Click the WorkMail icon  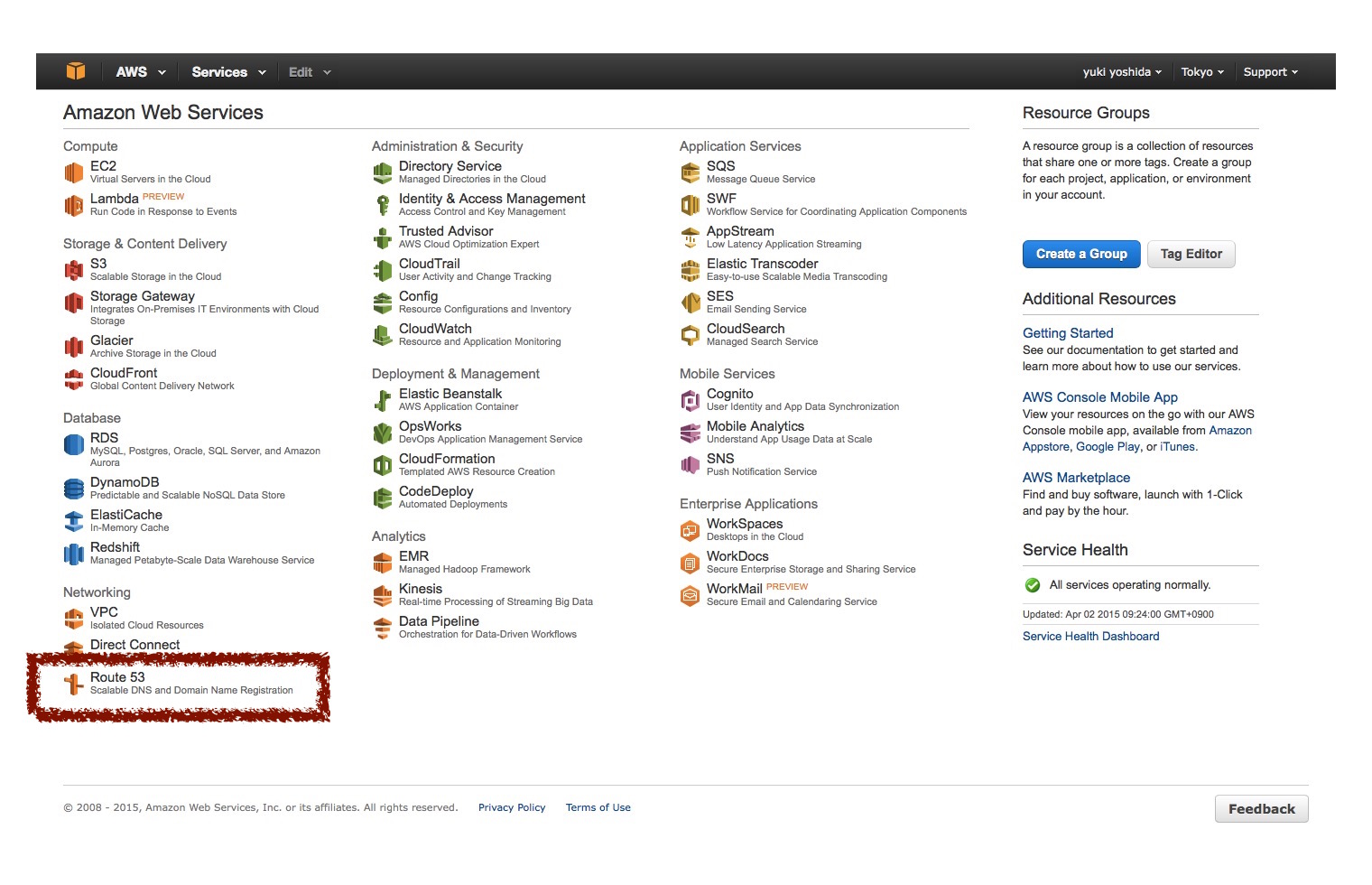[691, 595]
